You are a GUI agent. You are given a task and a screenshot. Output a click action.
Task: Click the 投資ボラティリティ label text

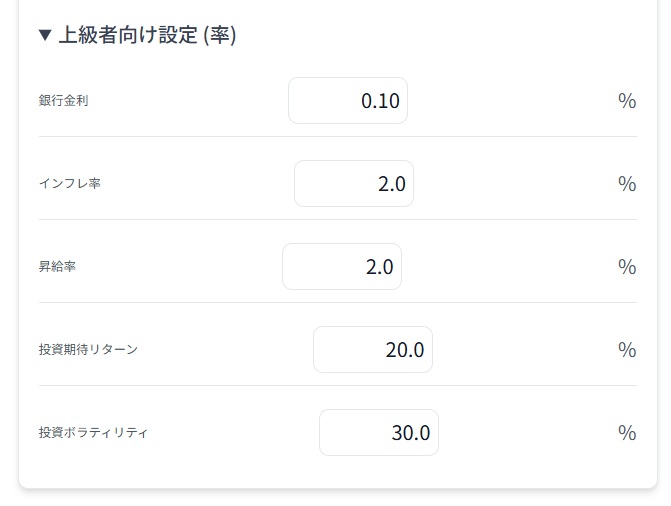pyautogui.click(x=93, y=432)
